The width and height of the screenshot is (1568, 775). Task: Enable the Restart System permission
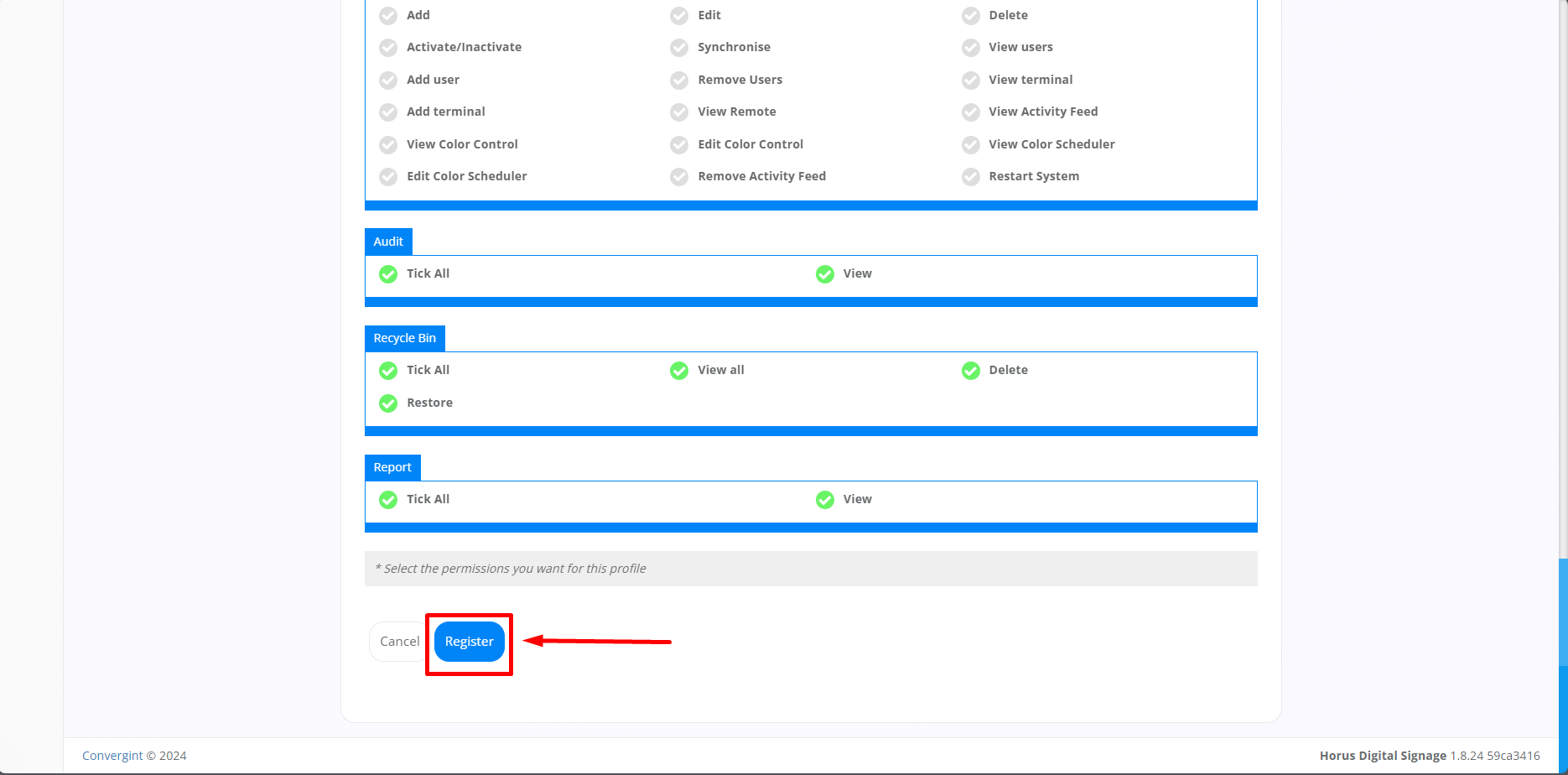tap(971, 177)
